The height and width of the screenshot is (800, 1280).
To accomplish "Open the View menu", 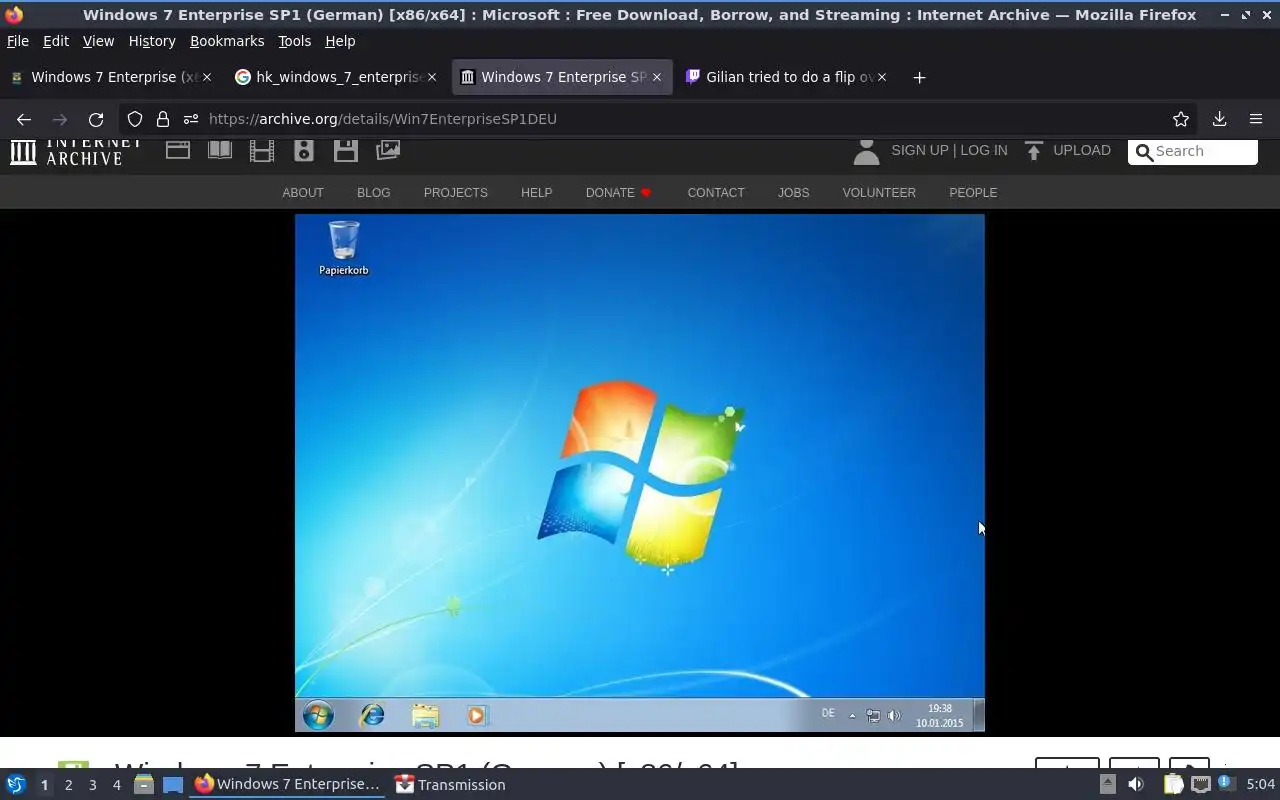I will coord(98,41).
